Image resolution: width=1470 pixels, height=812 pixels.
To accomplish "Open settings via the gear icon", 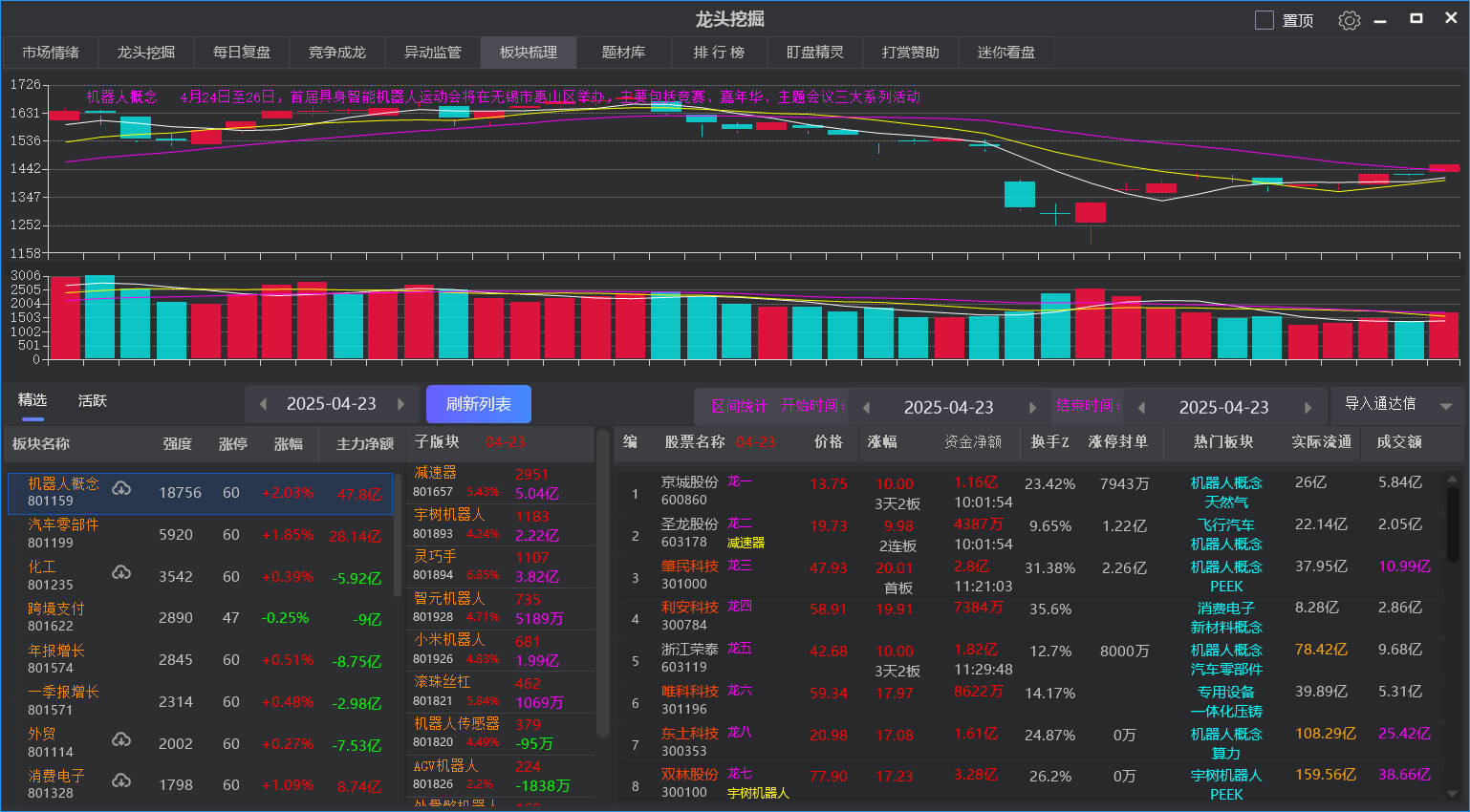I will point(1349,20).
